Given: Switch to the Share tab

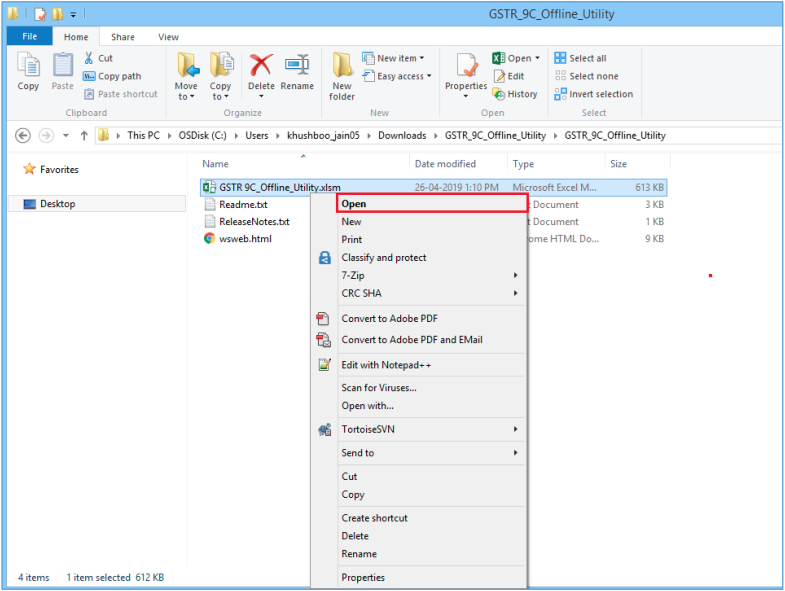Looking at the screenshot, I should click(x=123, y=37).
